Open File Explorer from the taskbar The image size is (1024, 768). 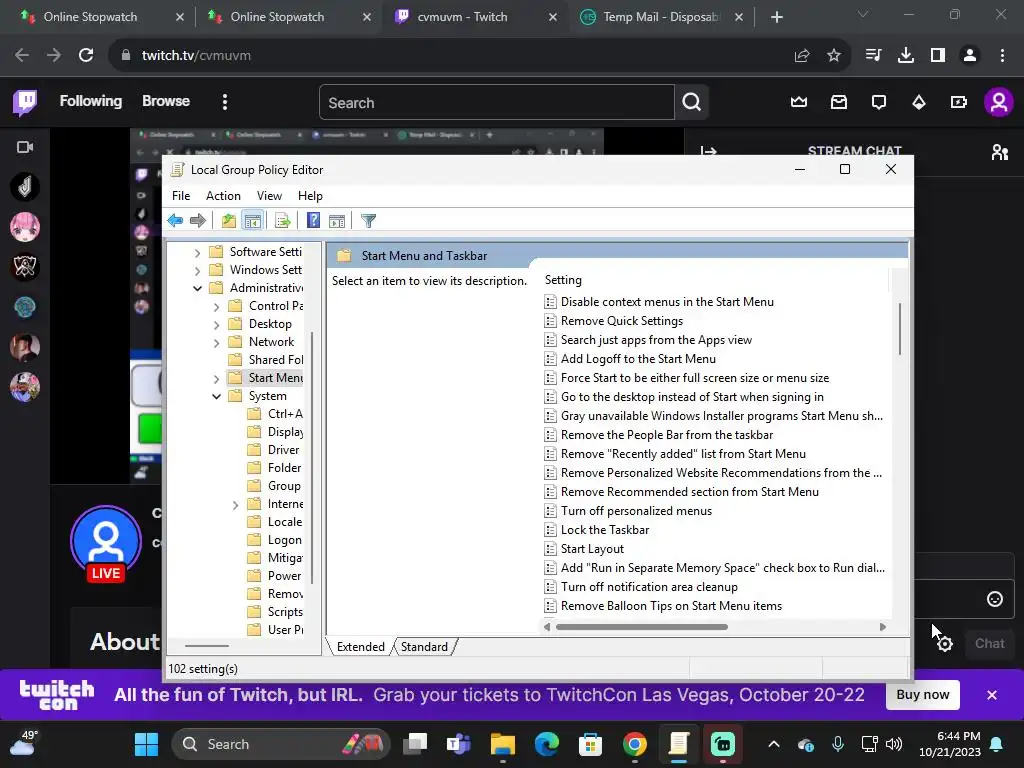pos(503,744)
